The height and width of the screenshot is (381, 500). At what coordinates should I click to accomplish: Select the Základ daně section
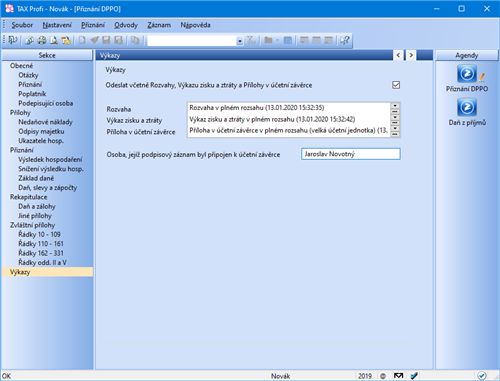tap(36, 178)
